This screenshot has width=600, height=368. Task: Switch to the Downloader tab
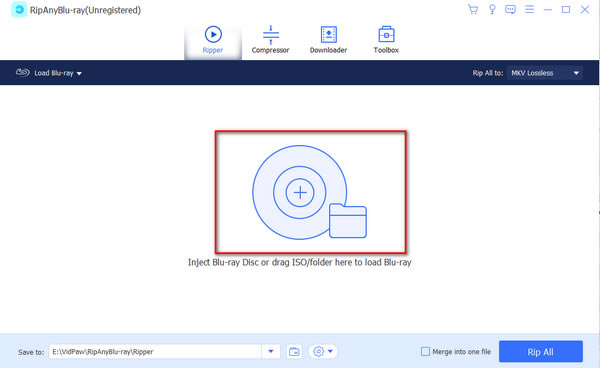pos(328,40)
